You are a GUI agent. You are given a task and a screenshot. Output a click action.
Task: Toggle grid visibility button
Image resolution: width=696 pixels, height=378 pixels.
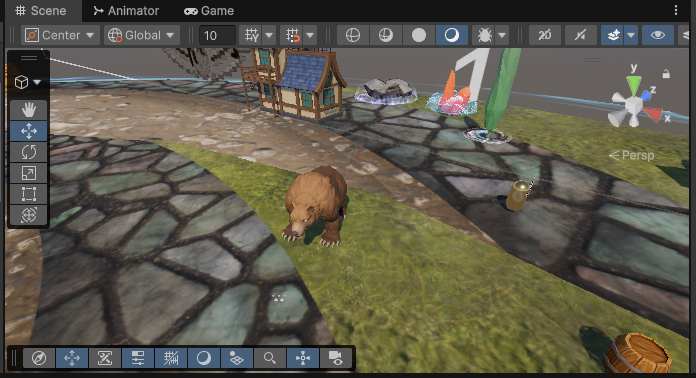click(251, 35)
